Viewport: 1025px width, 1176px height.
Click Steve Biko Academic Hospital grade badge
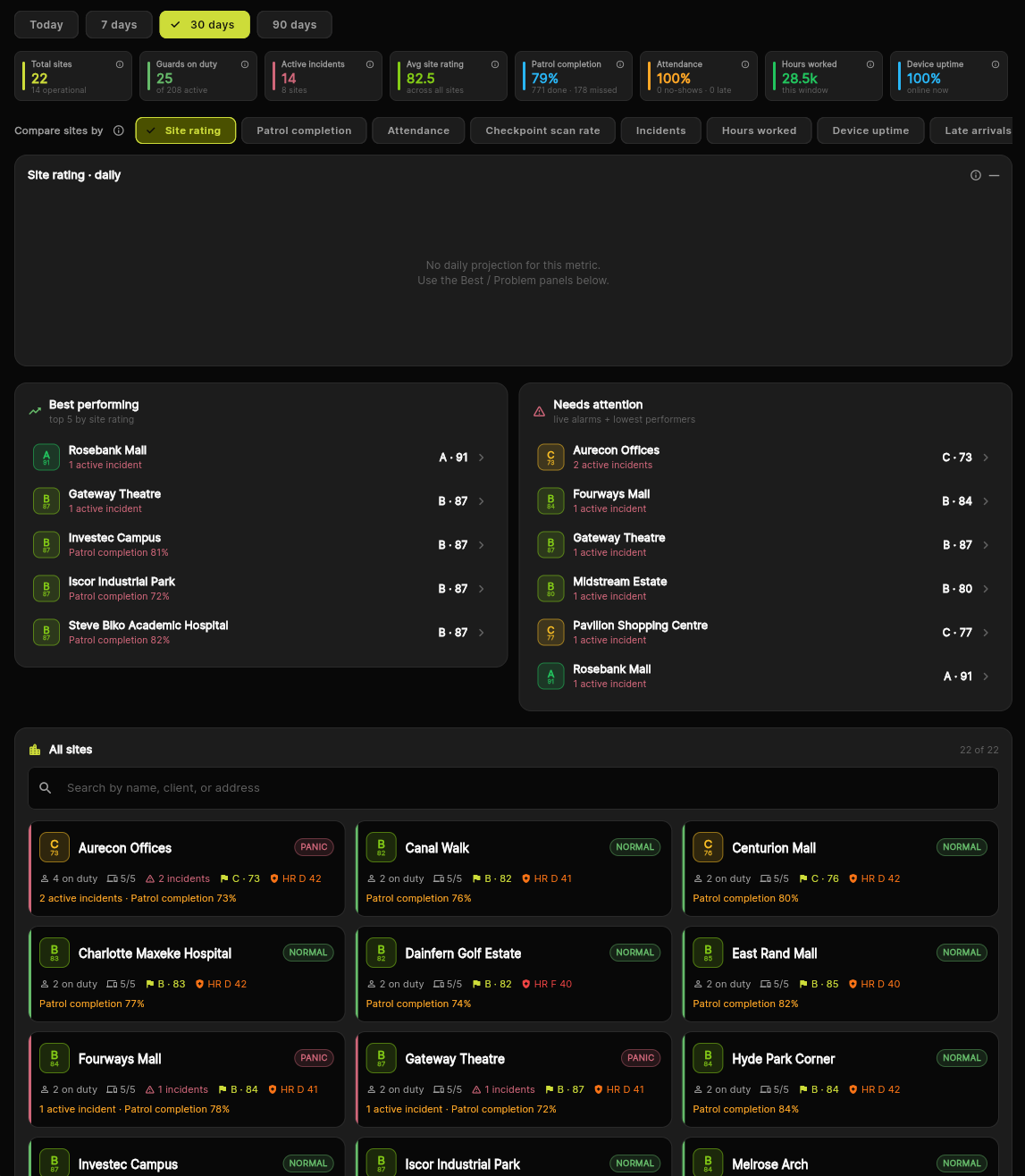click(46, 633)
